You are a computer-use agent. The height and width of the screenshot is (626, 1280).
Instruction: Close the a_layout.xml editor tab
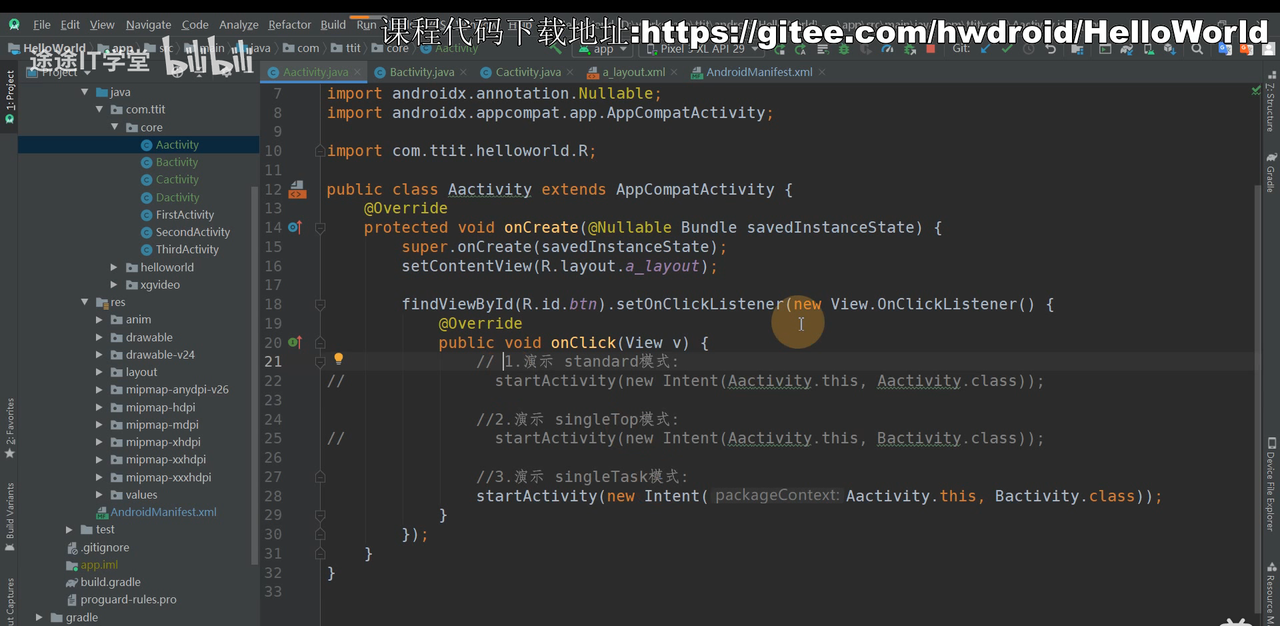pyautogui.click(x=675, y=72)
